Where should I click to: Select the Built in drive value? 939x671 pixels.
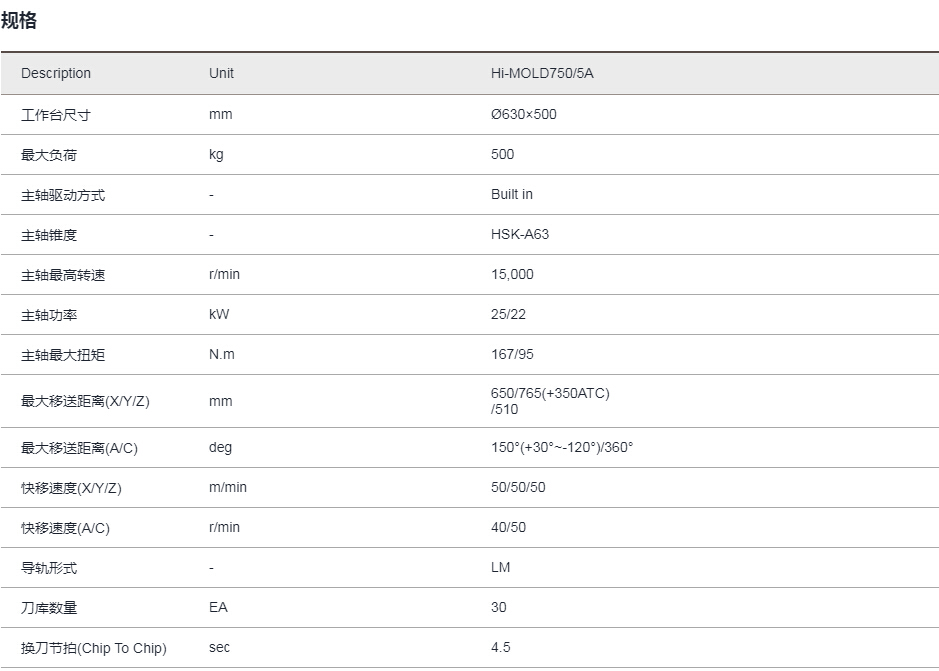click(x=511, y=194)
